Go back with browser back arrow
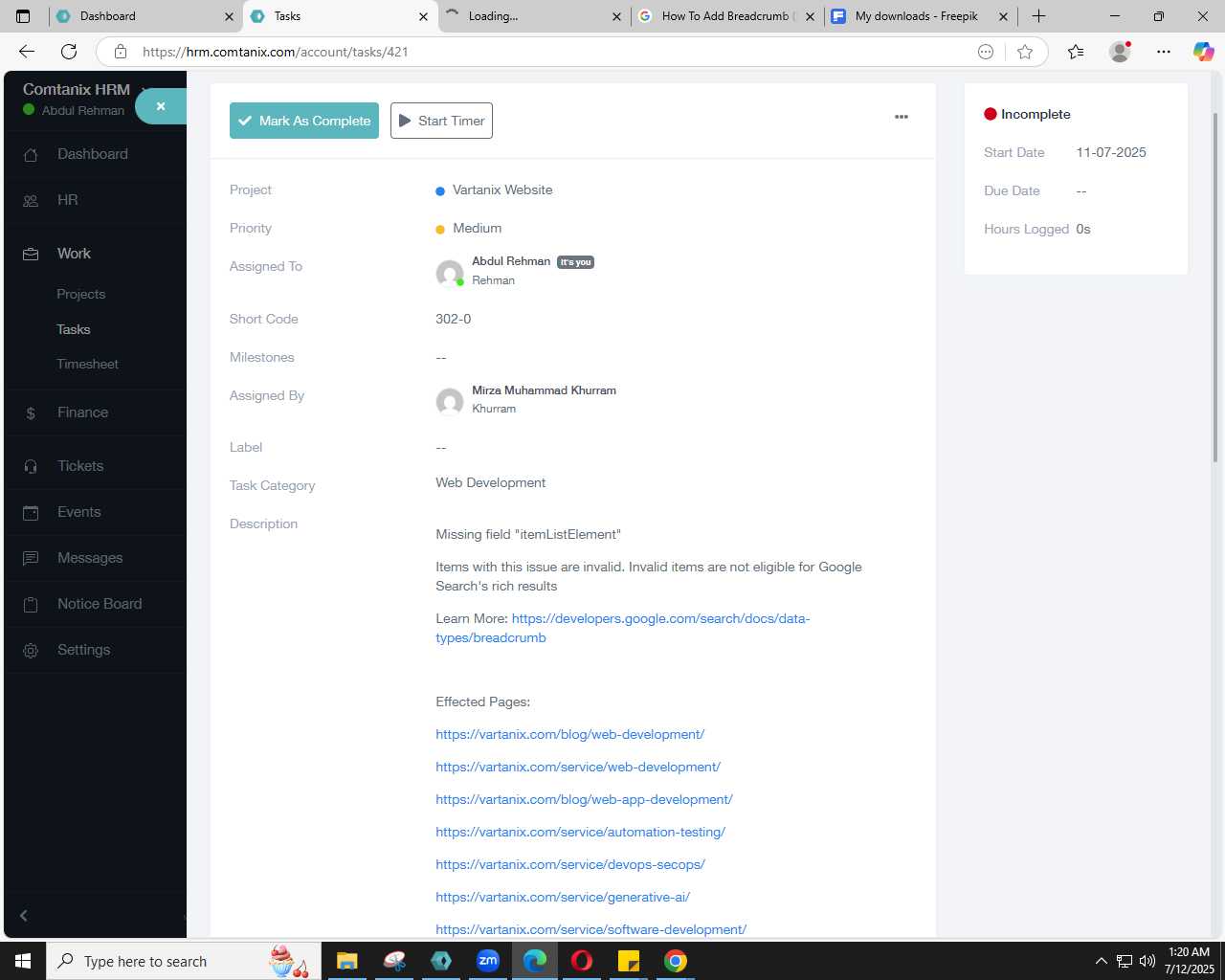The height and width of the screenshot is (980, 1225). click(x=27, y=52)
